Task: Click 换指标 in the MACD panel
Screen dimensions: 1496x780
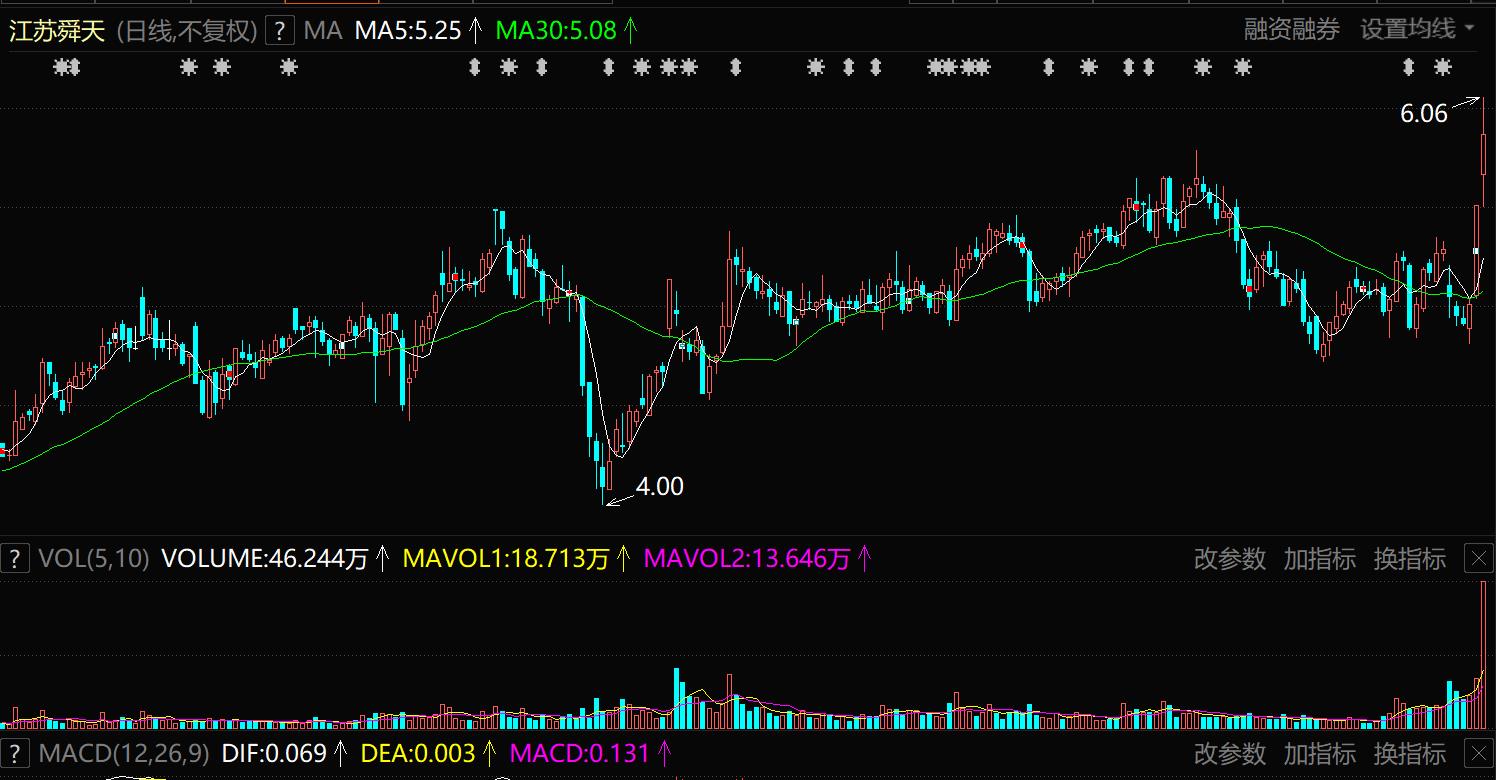Action: [1410, 753]
